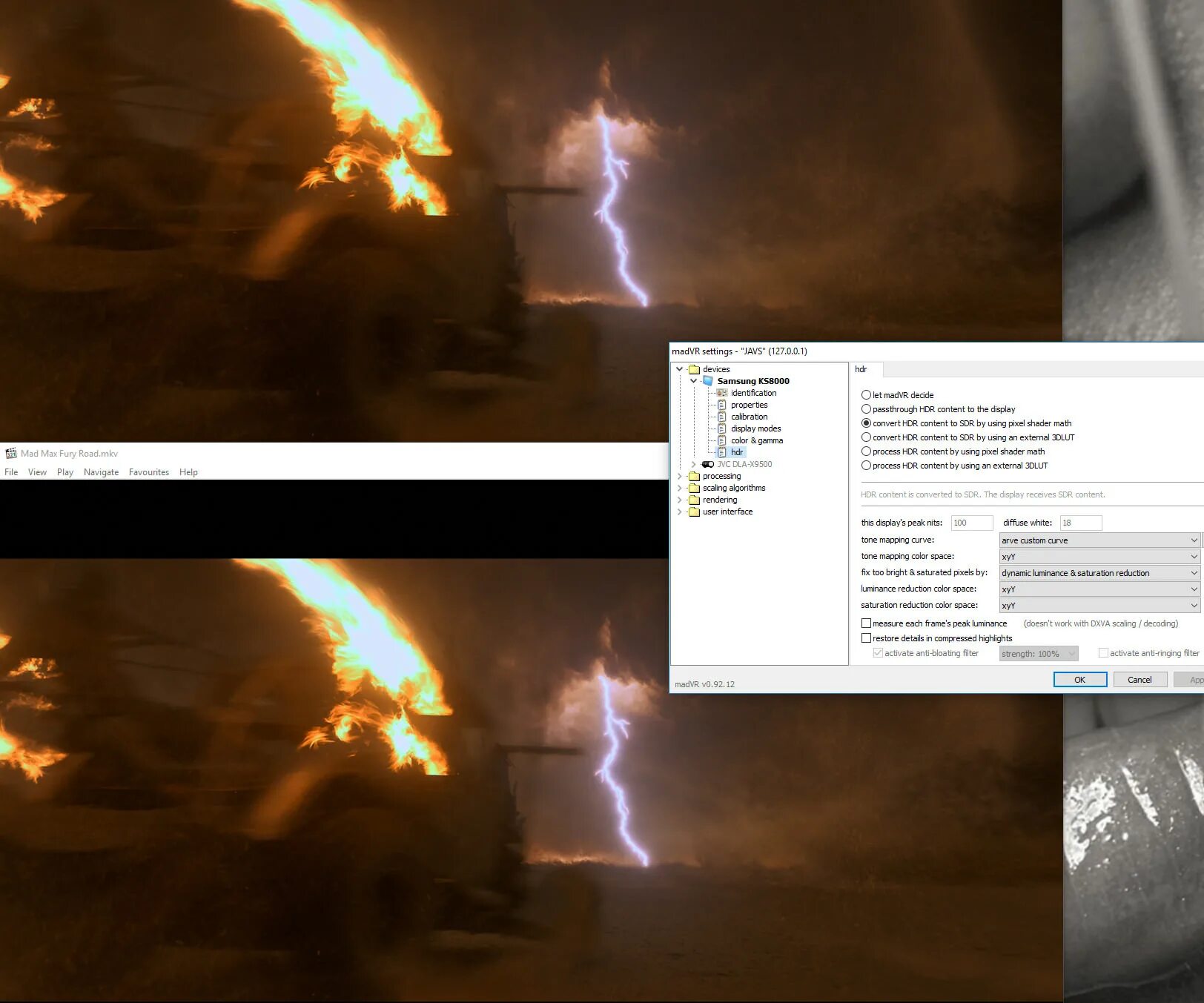Click the rendering folder icon

pyautogui.click(x=694, y=500)
